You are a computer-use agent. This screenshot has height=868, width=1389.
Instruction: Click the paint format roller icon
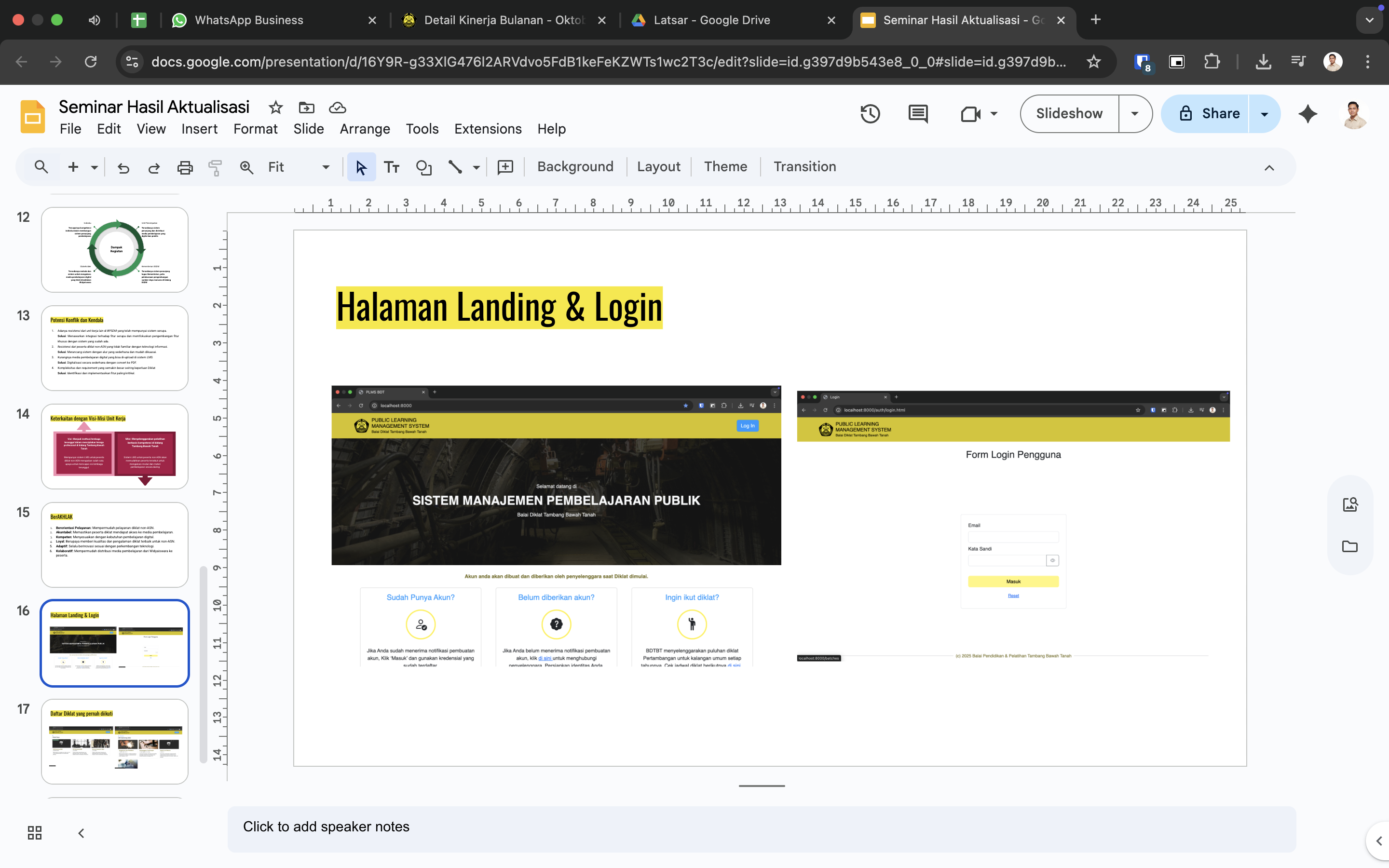[x=215, y=167]
